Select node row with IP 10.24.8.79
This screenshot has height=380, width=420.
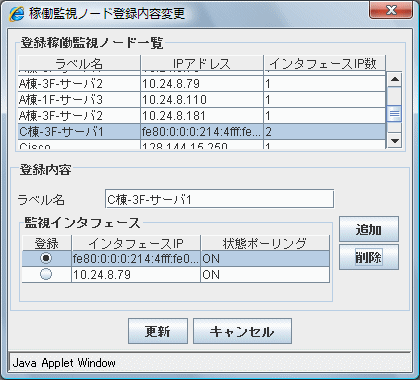[x=202, y=84]
